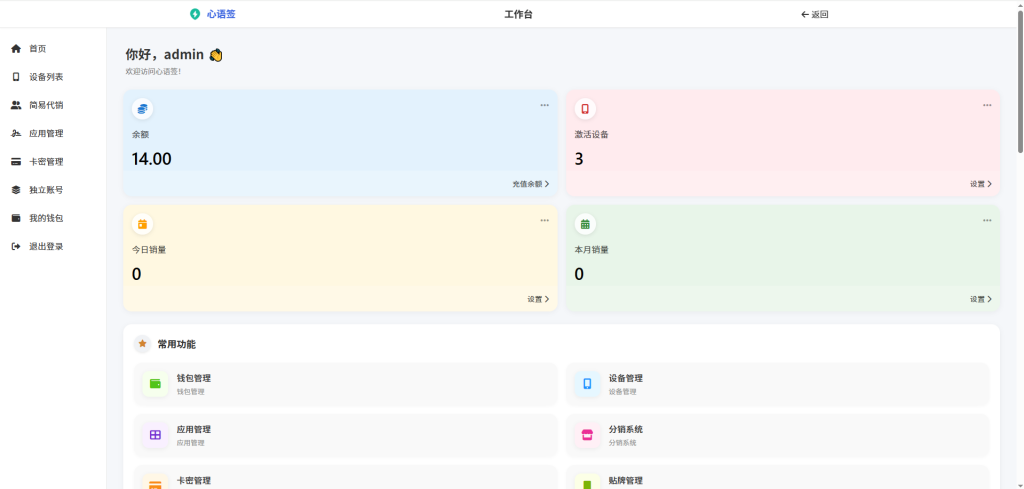This screenshot has width=1024, height=489.
Task: Open 卡密管理 from the sidebar
Action: pyautogui.click(x=46, y=162)
